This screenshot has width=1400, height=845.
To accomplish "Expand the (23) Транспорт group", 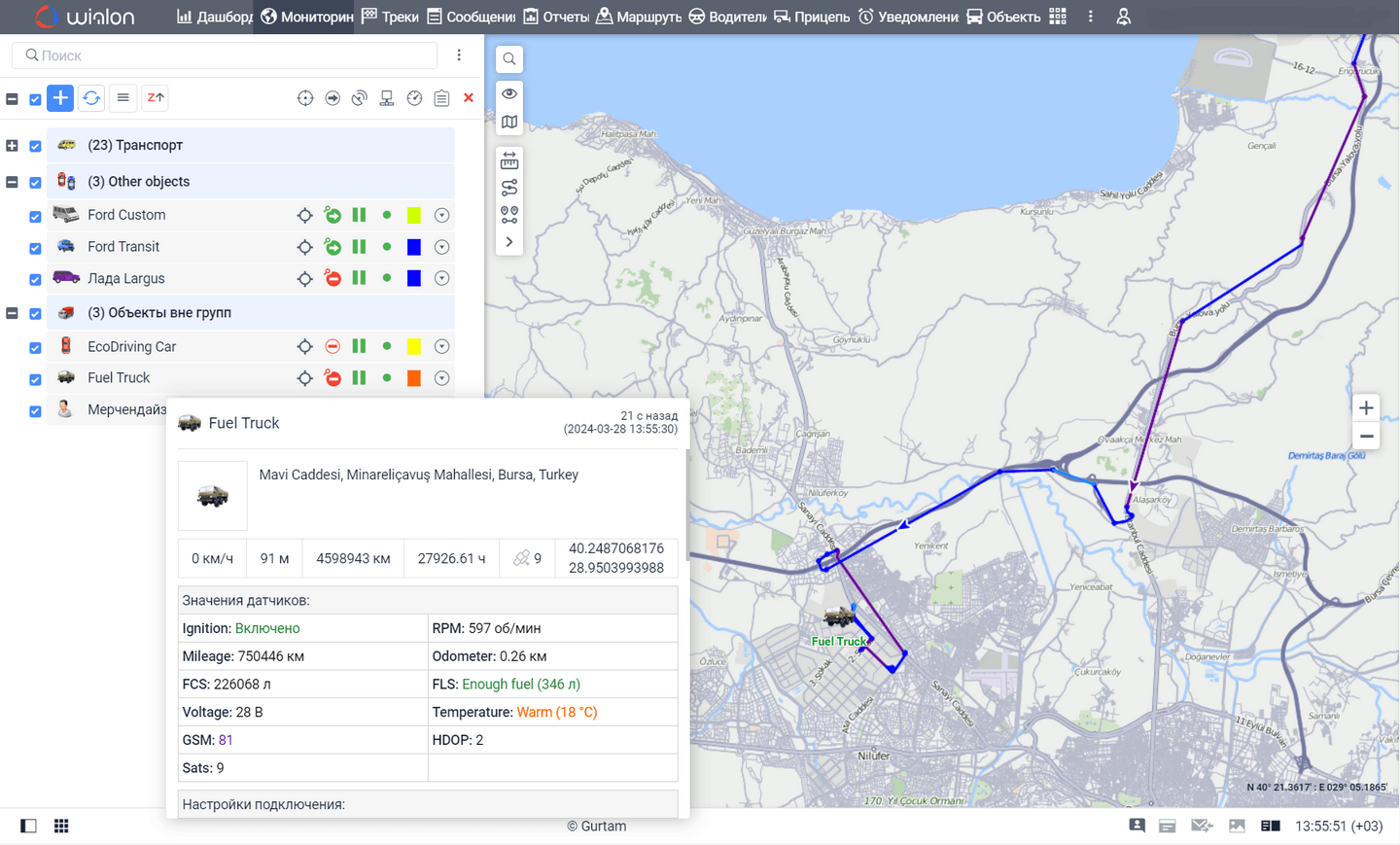I will (12, 146).
